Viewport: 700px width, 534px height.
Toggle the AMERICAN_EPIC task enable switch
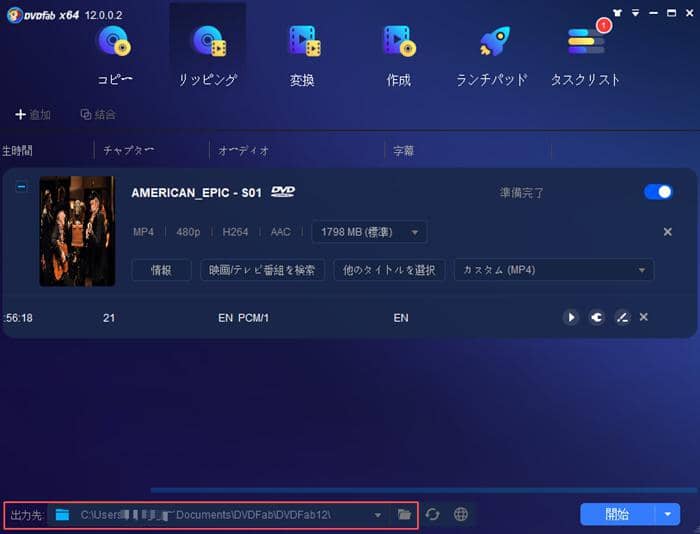tap(658, 192)
